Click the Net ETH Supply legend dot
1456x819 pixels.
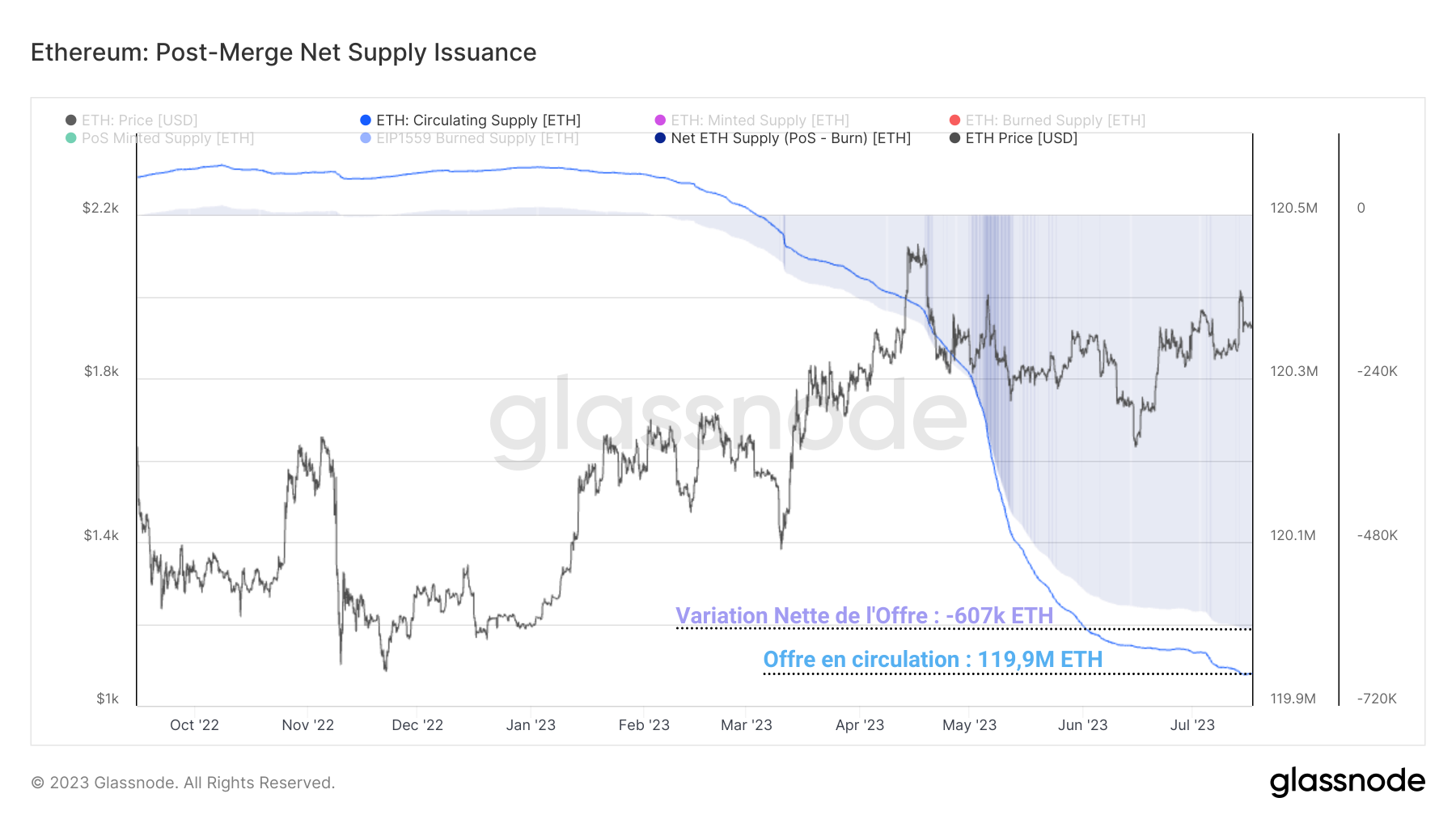[x=660, y=138]
